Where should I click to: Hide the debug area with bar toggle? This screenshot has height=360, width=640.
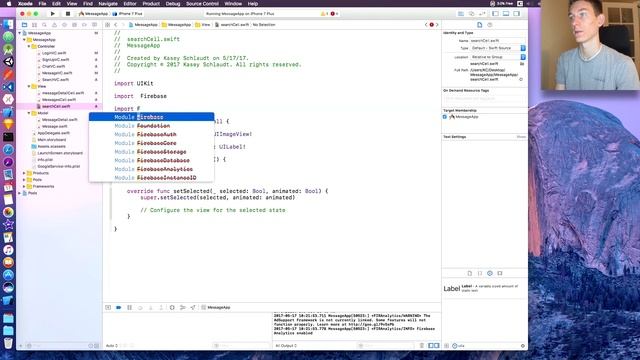point(108,307)
